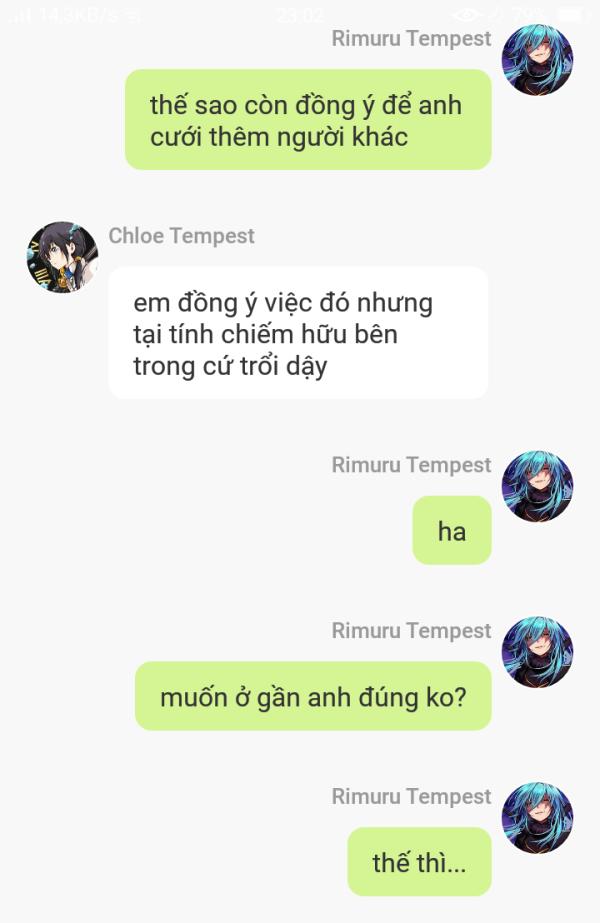Click Rimuru Tempest name above 'thế thì...' bubble
Viewport: 600px width, 923px height.
tap(411, 796)
